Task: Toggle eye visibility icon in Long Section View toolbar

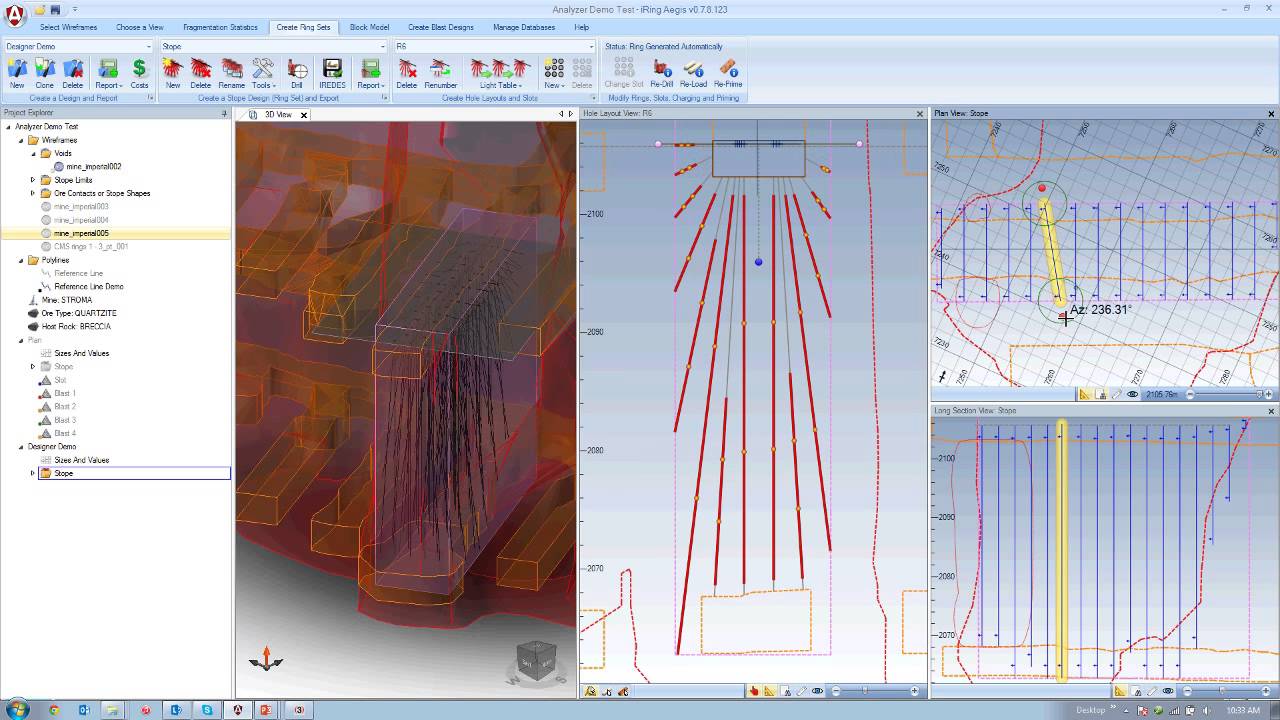Action: coord(1168,691)
